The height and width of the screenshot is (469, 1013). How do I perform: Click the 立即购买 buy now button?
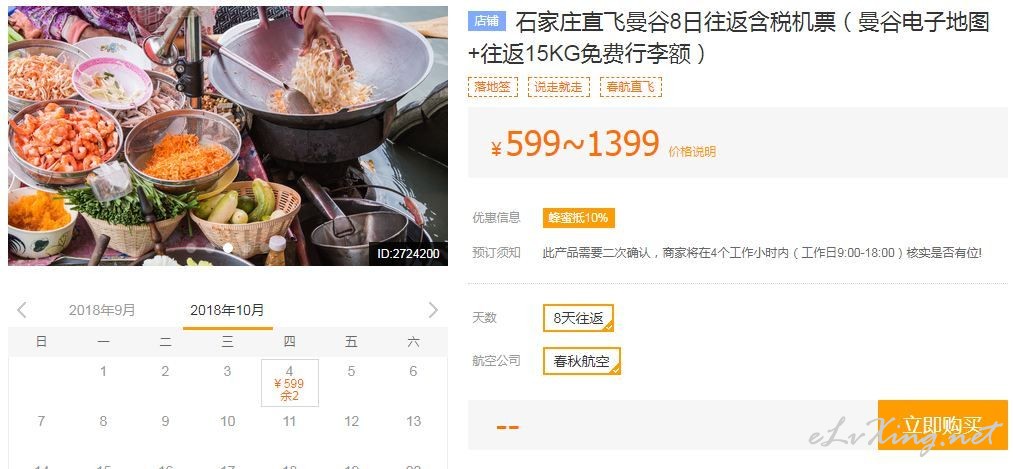pos(943,425)
